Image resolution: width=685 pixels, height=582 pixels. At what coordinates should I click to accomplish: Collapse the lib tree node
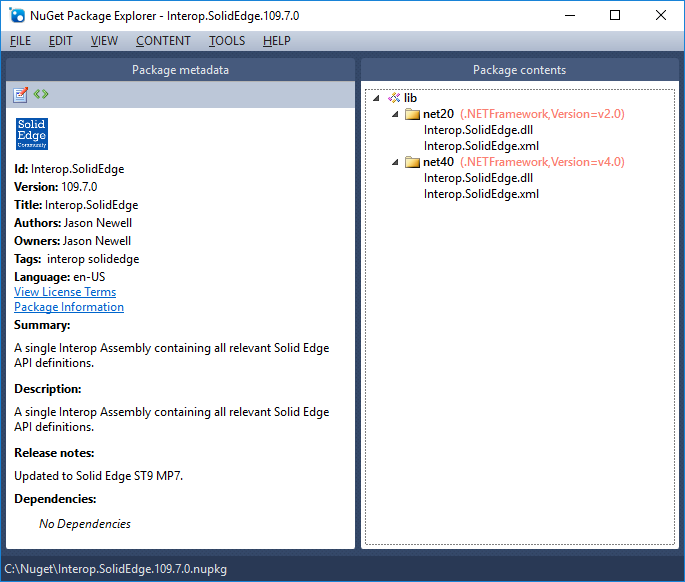(x=376, y=98)
